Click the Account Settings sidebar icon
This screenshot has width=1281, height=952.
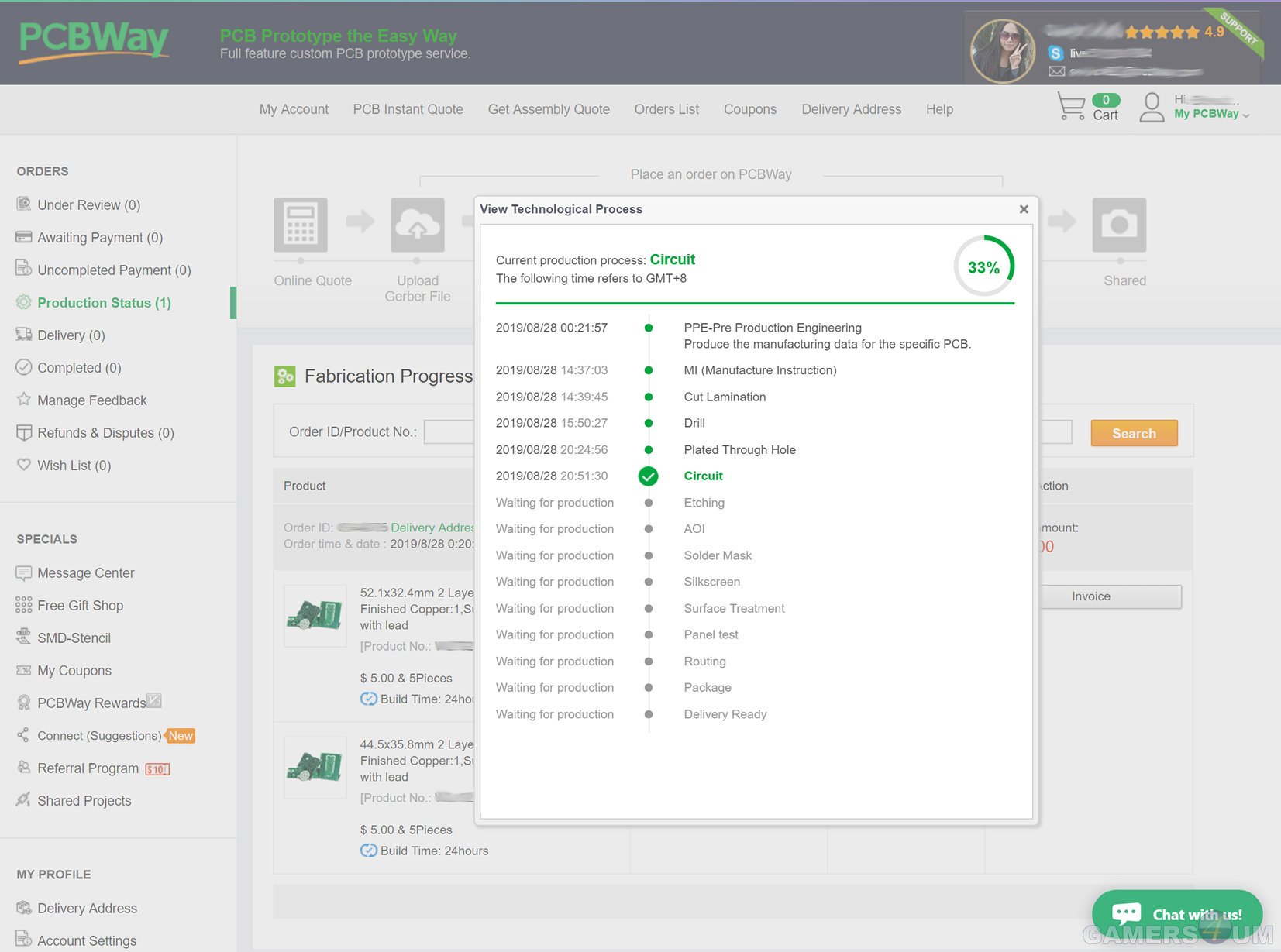pyautogui.click(x=24, y=938)
